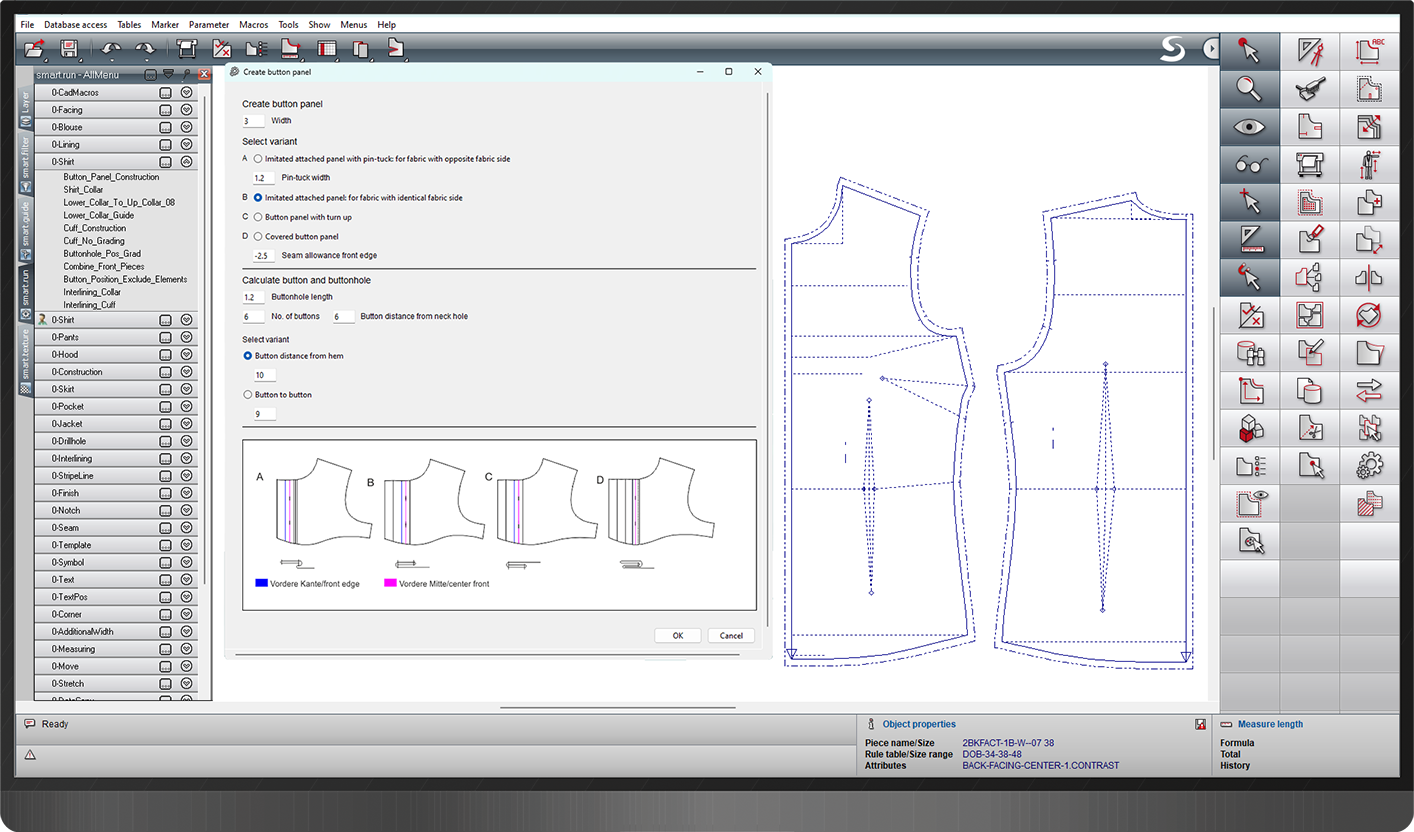1414x832 pixels.
Task: Switch to the smart.guide side tab
Action: [26, 229]
